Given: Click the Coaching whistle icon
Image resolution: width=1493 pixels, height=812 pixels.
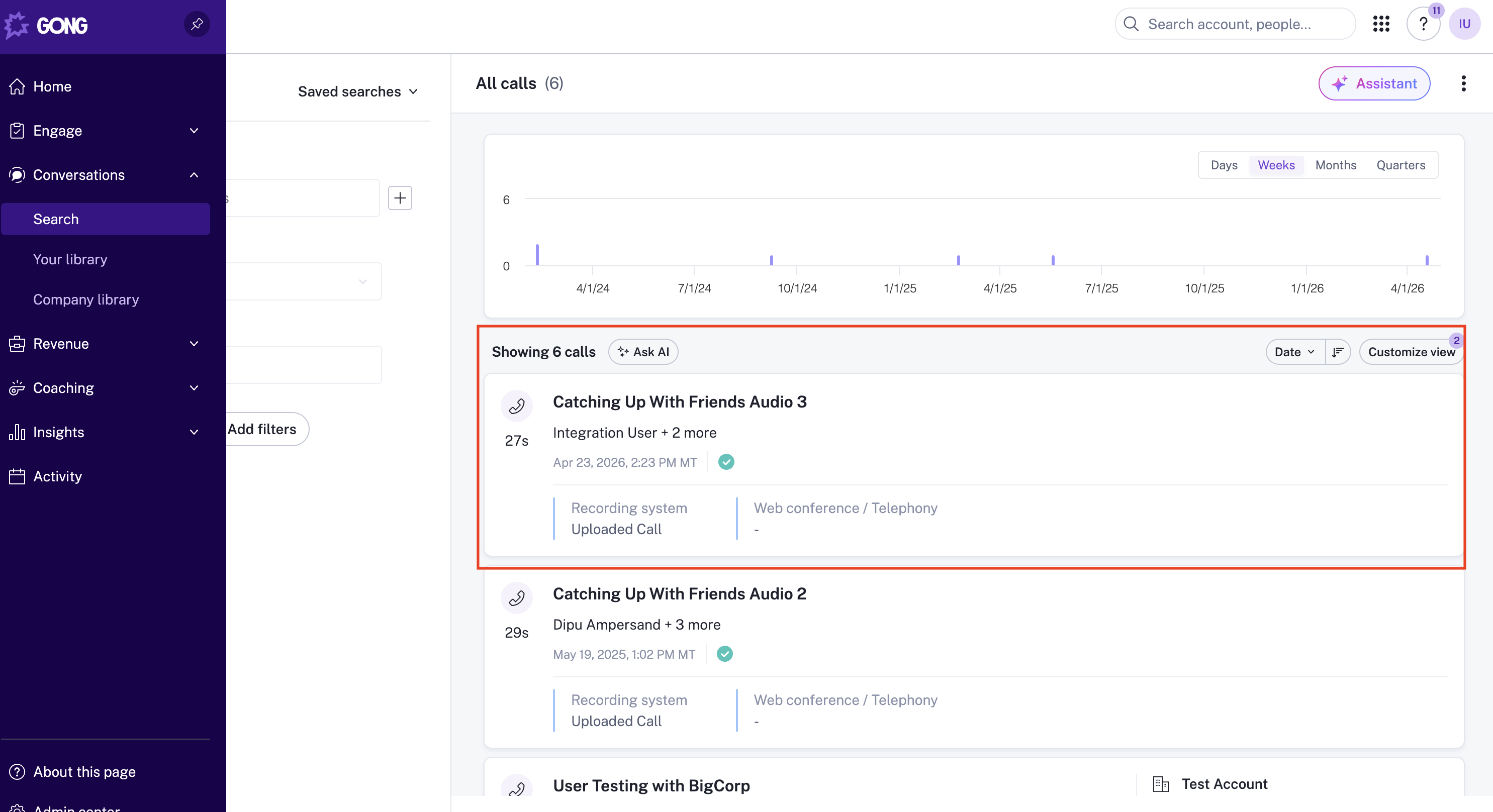Looking at the screenshot, I should [x=18, y=388].
